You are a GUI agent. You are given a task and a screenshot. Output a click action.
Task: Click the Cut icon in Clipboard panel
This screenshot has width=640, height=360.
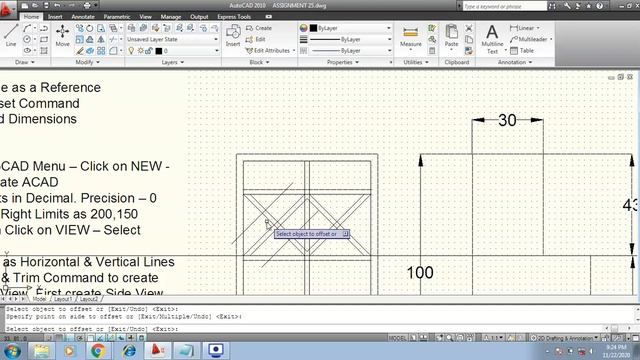point(469,28)
